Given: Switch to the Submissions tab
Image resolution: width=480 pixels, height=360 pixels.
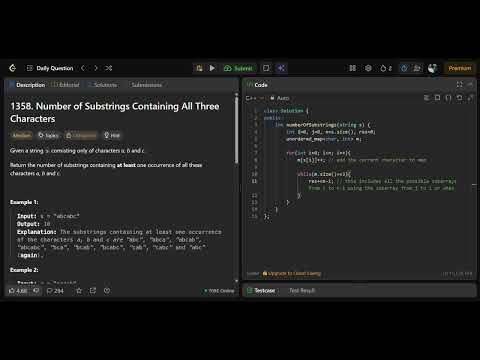Looking at the screenshot, I should click(x=146, y=85).
